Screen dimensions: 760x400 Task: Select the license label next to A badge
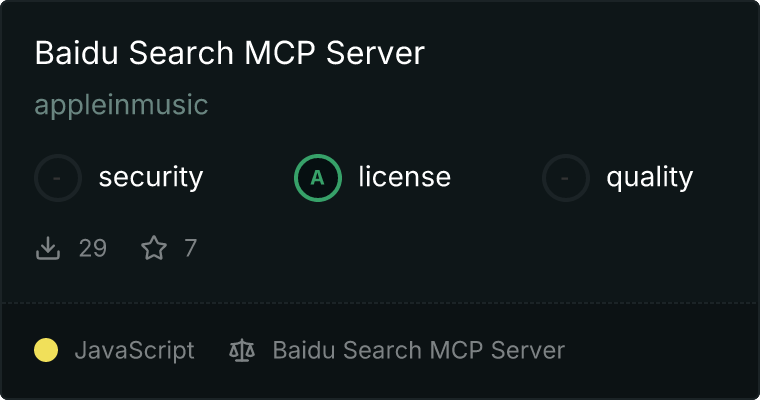[405, 176]
